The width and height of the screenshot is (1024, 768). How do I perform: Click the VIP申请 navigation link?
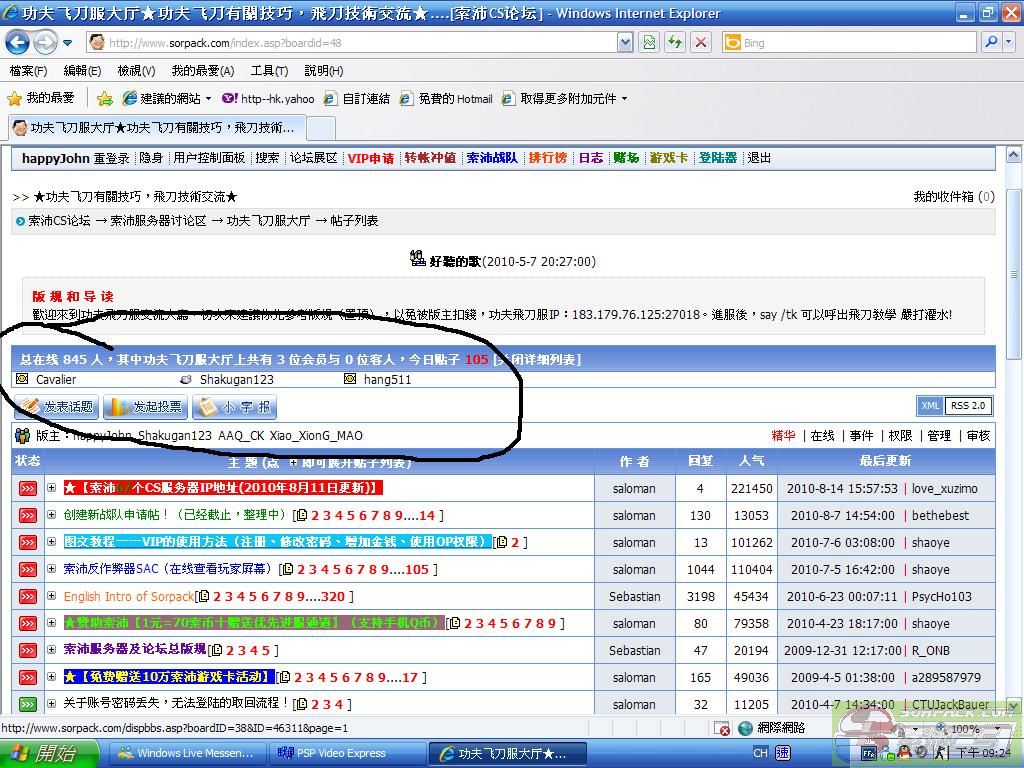(x=370, y=158)
